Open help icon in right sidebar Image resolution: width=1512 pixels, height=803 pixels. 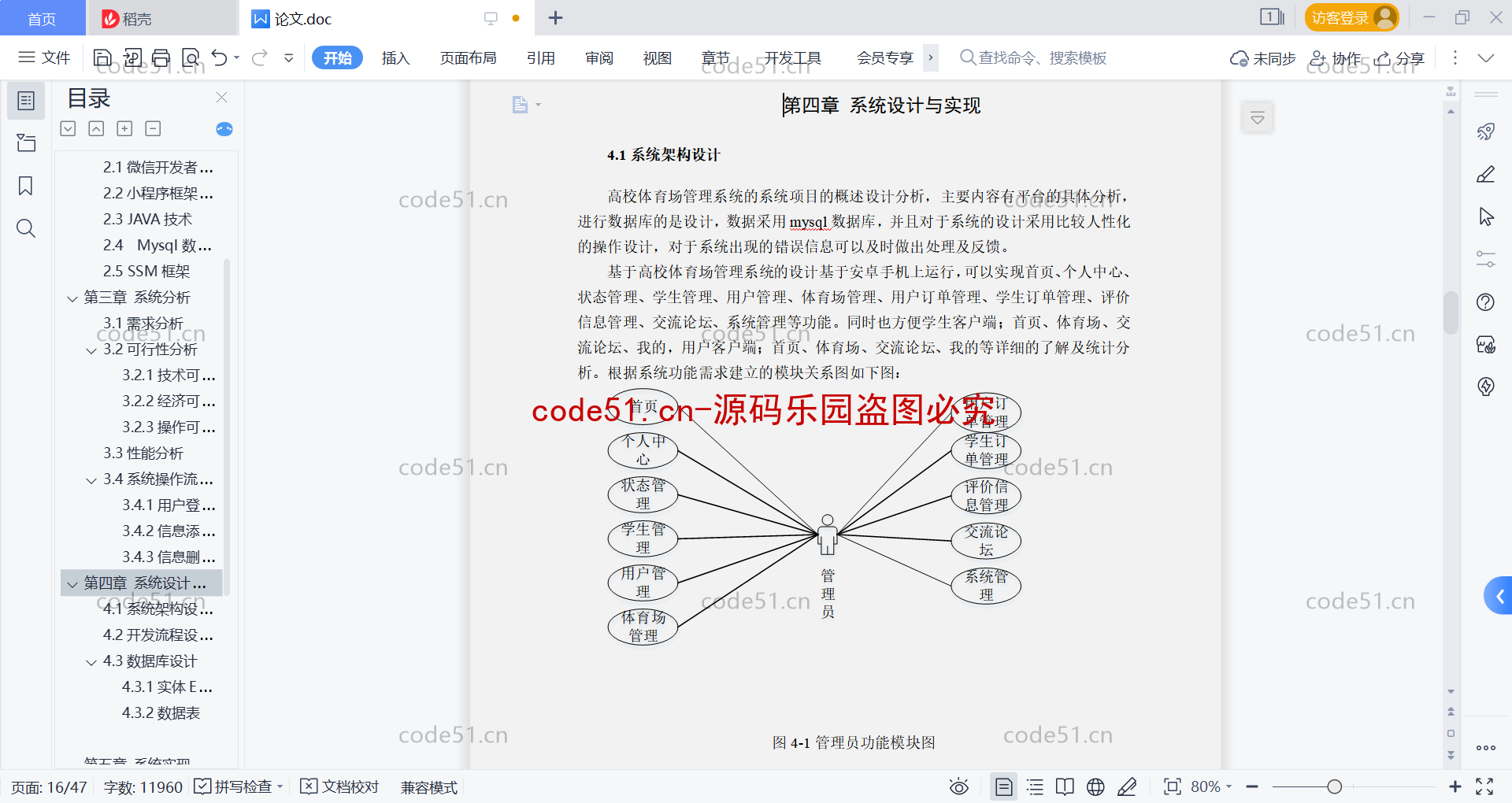click(1486, 302)
